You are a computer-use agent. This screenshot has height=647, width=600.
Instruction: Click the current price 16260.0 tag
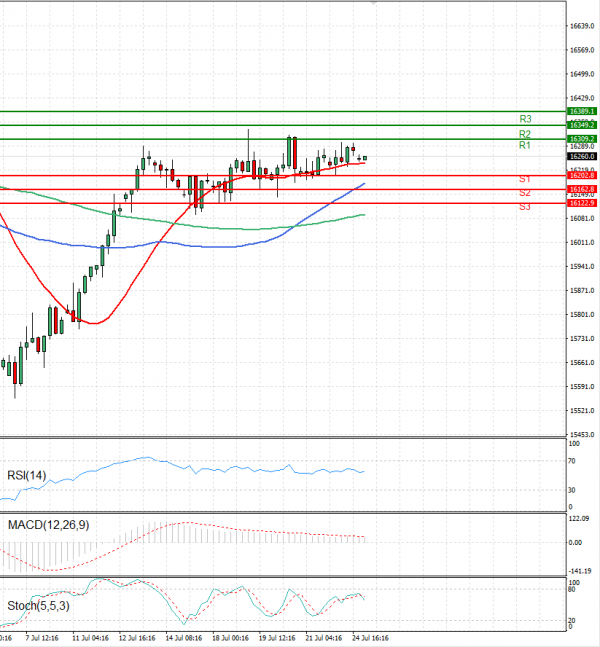[582, 156]
